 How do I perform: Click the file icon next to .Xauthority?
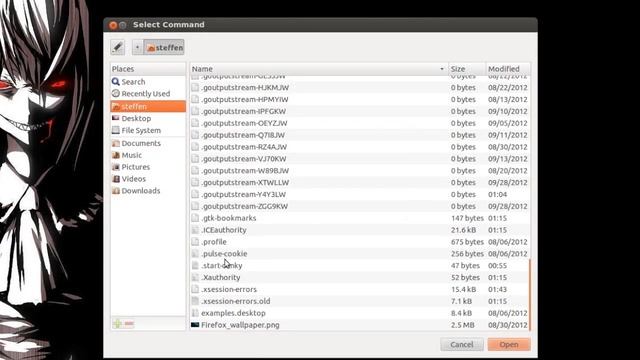click(195, 277)
